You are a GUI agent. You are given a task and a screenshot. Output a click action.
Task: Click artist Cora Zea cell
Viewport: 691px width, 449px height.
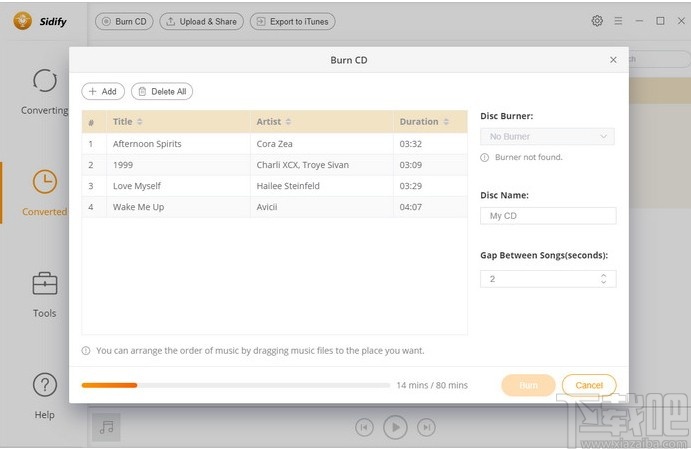[322, 144]
